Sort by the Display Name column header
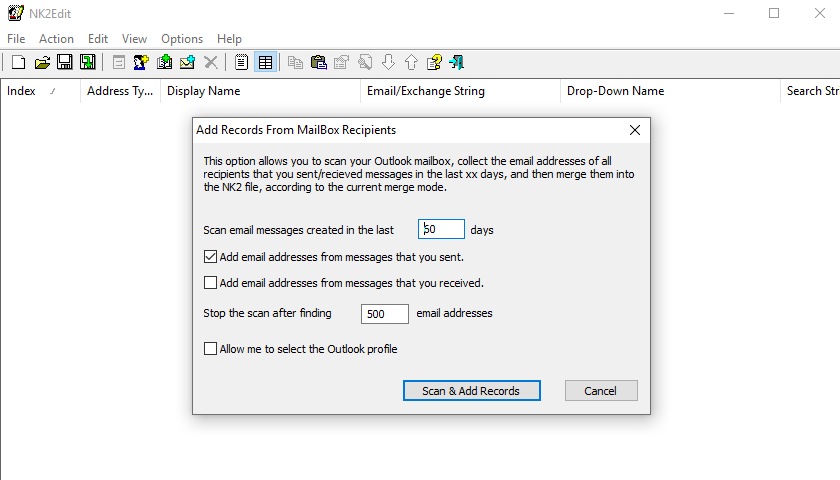Screen dimensions: 840x480 pos(260,91)
